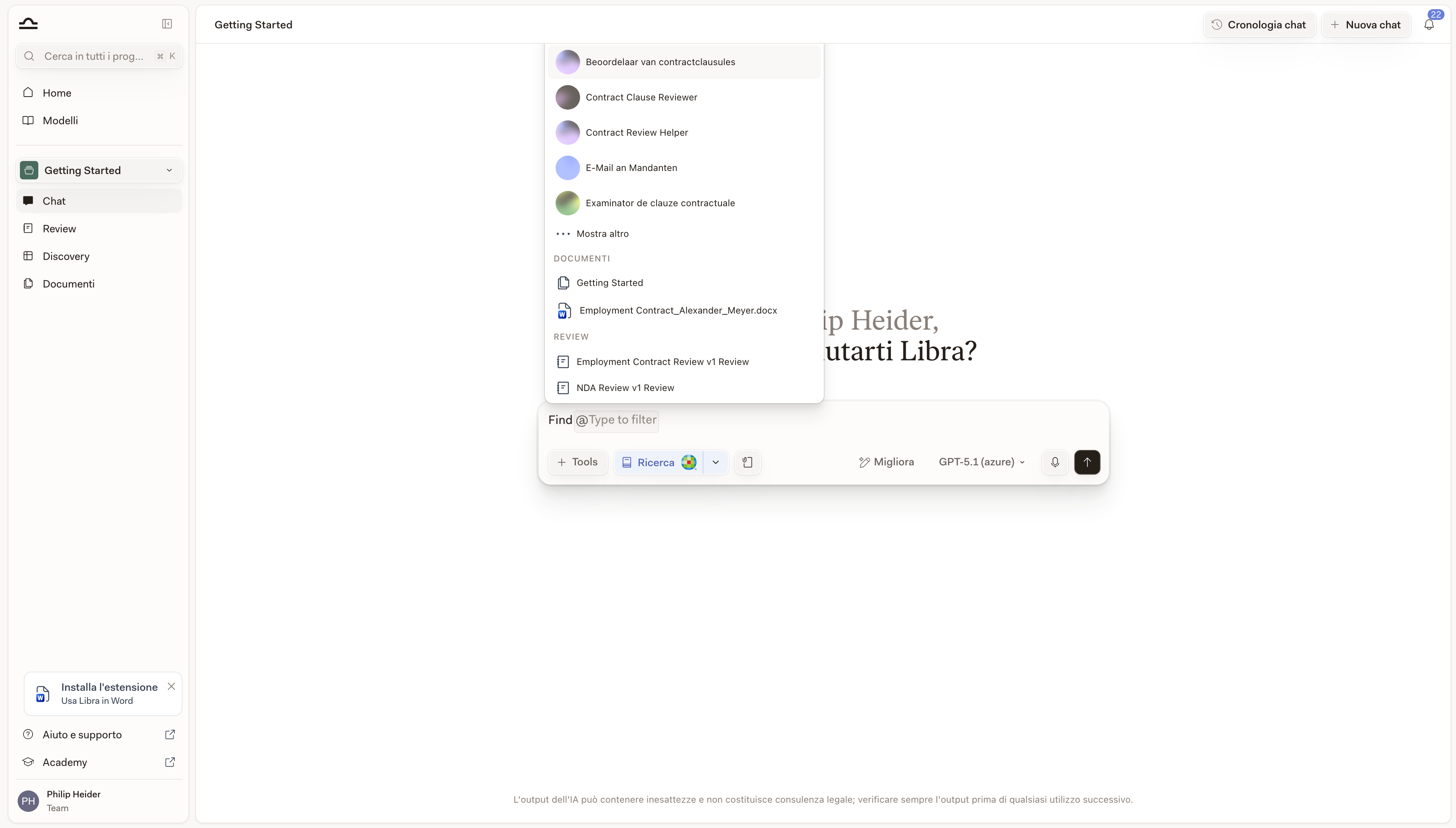Toggle the Ricerca research mode
This screenshot has height=828, width=1456.
[657, 462]
